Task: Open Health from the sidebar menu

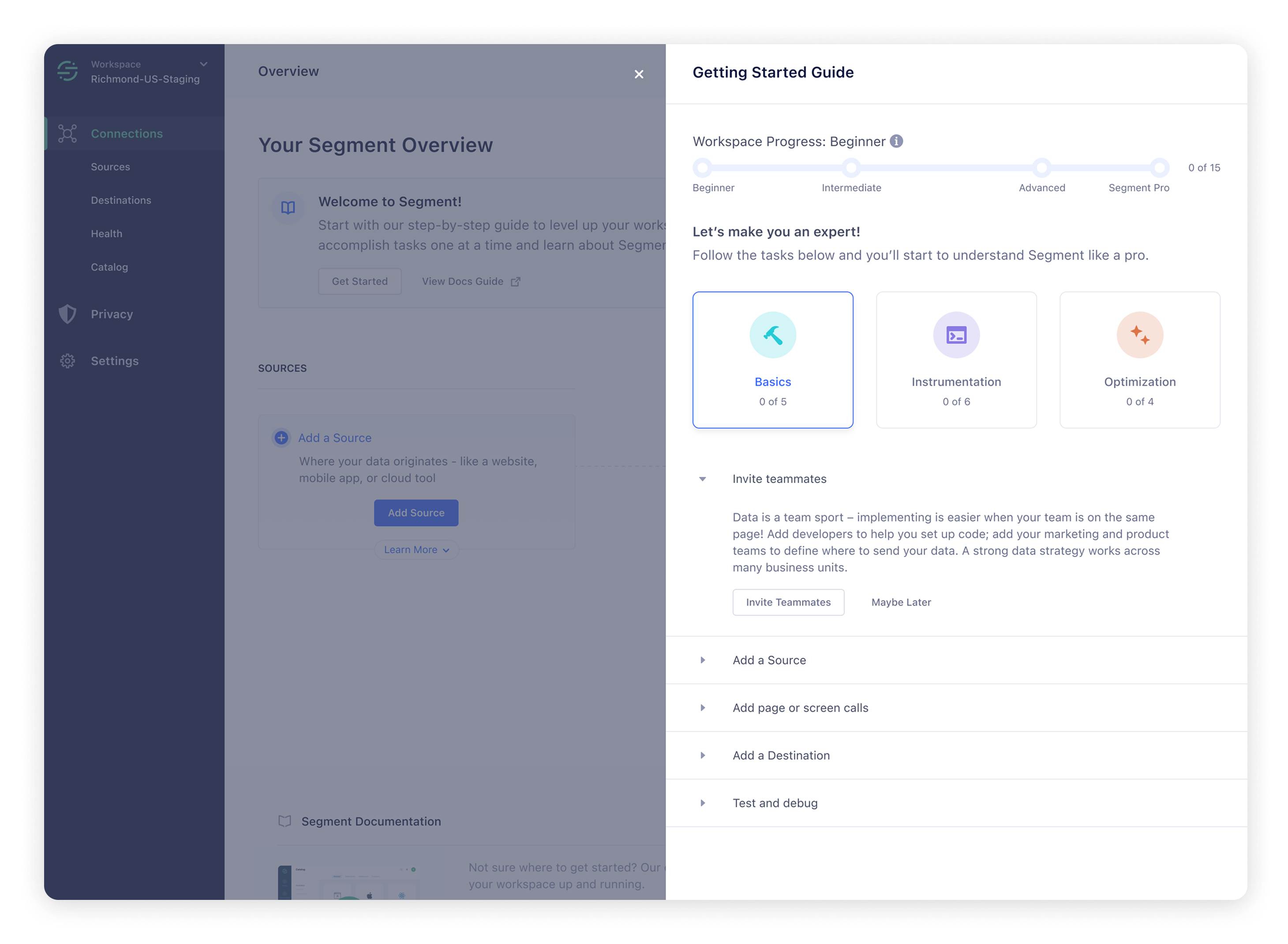Action: [106, 233]
